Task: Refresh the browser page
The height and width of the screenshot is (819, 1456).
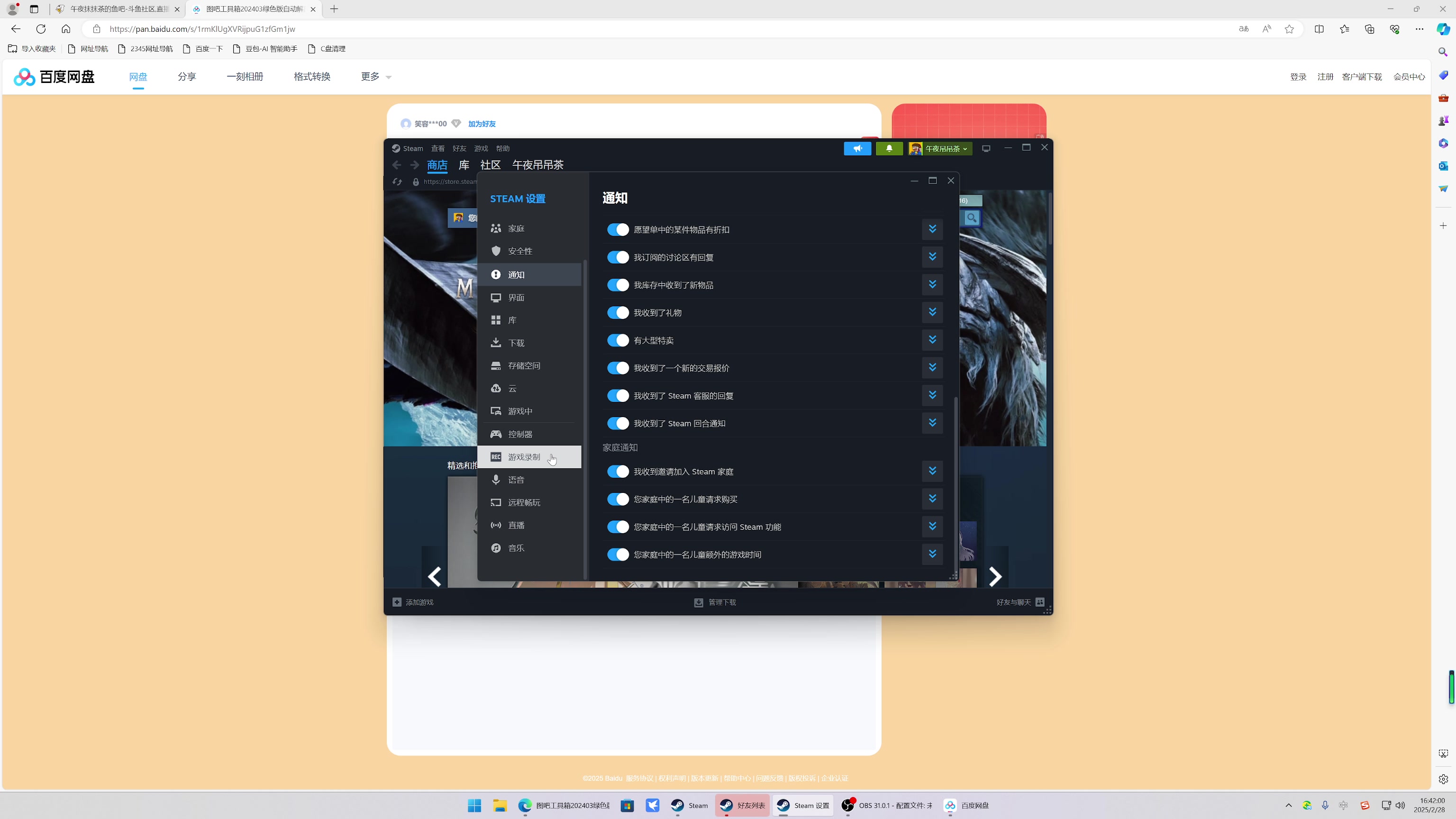Action: point(41,29)
